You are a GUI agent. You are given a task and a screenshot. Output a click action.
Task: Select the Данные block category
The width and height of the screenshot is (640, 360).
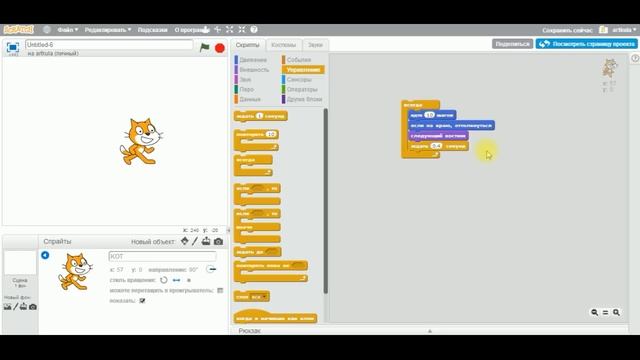tap(250, 99)
